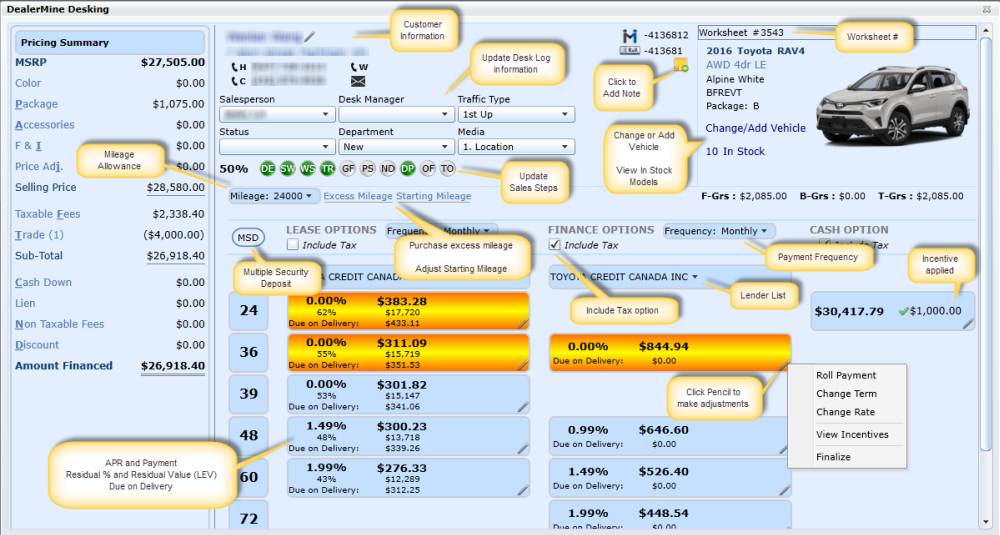The width and height of the screenshot is (1000, 535).
Task: Click the GF sales step circle
Action: [347, 168]
